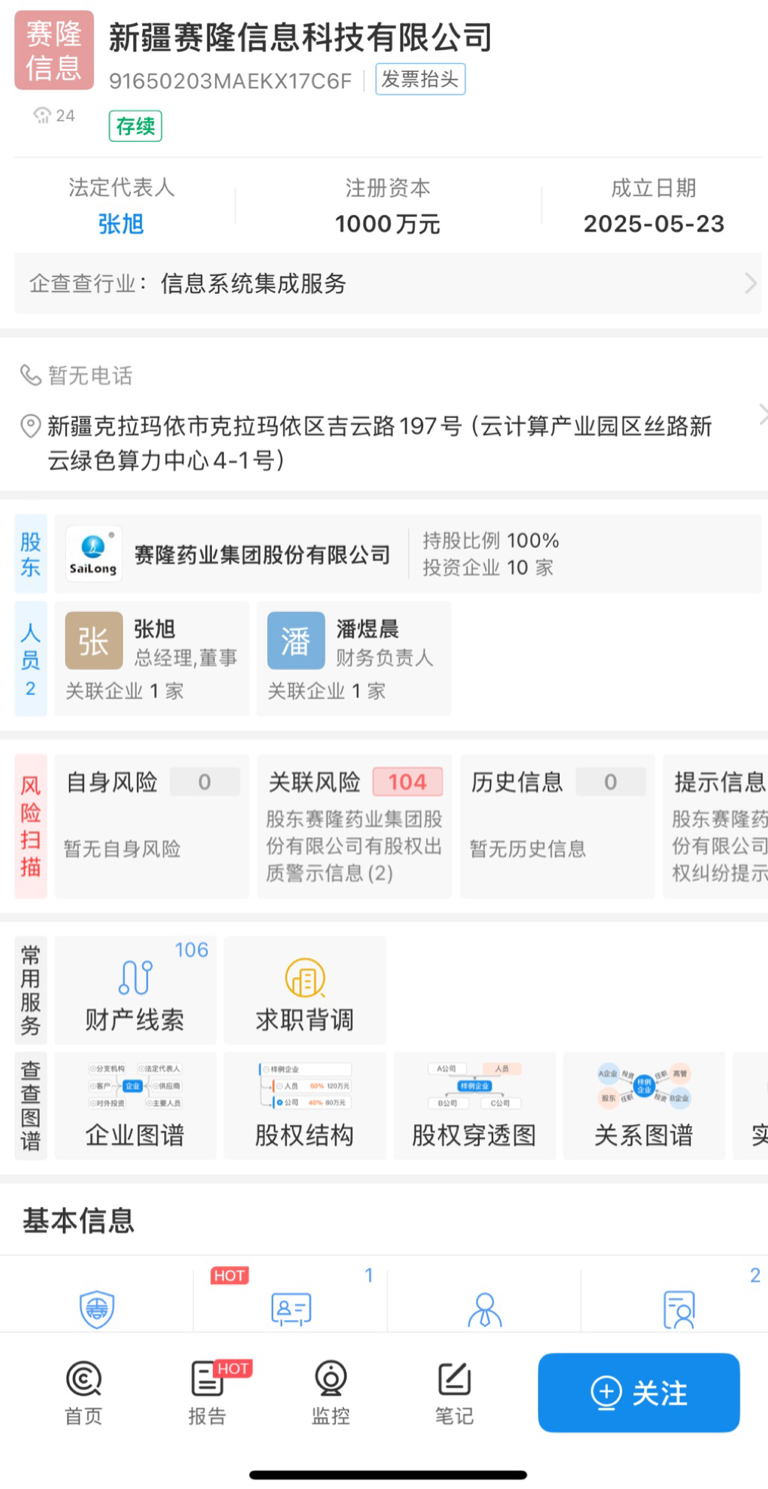Screen dimensions: 768x1489
Task: Tap the 潘 avatar of 潘煜晨
Action: [296, 641]
